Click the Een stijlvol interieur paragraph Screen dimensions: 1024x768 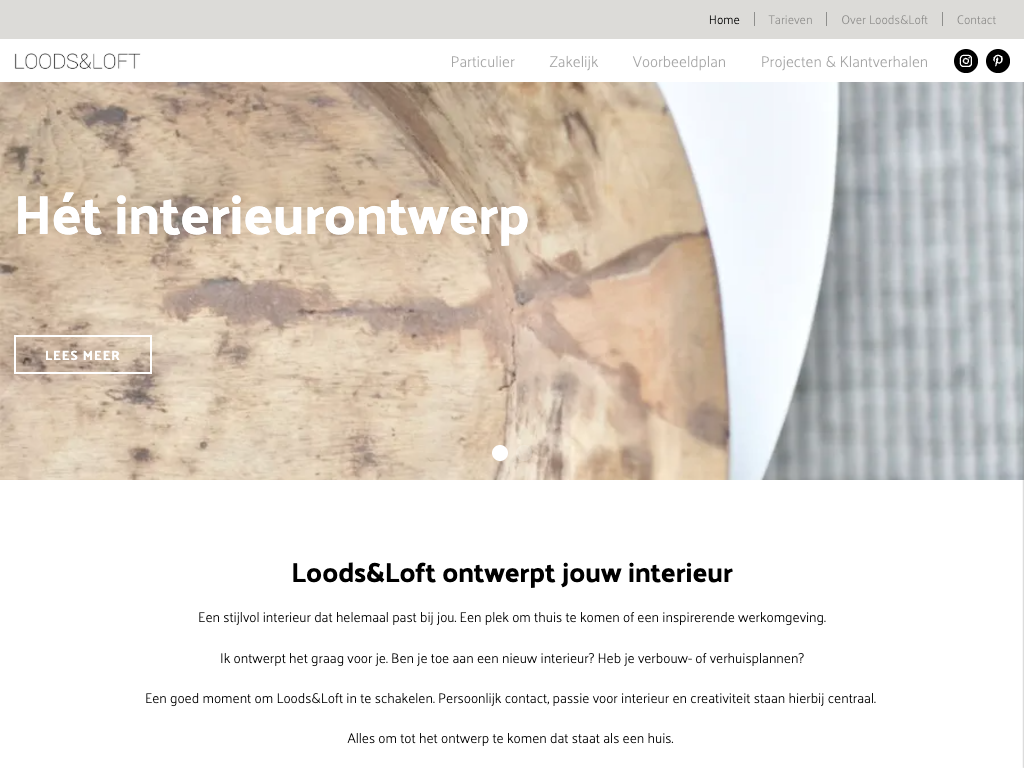point(512,618)
